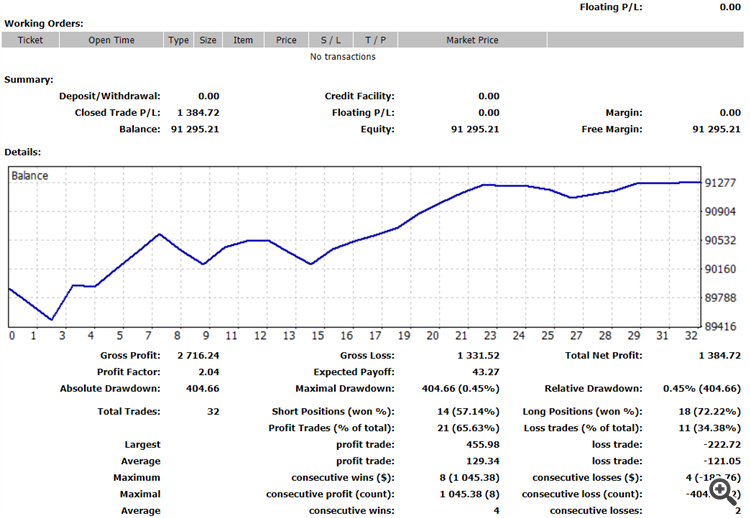Click the Loss trades value 11 (34.38%)
This screenshot has height=518, width=750.
click(x=710, y=428)
